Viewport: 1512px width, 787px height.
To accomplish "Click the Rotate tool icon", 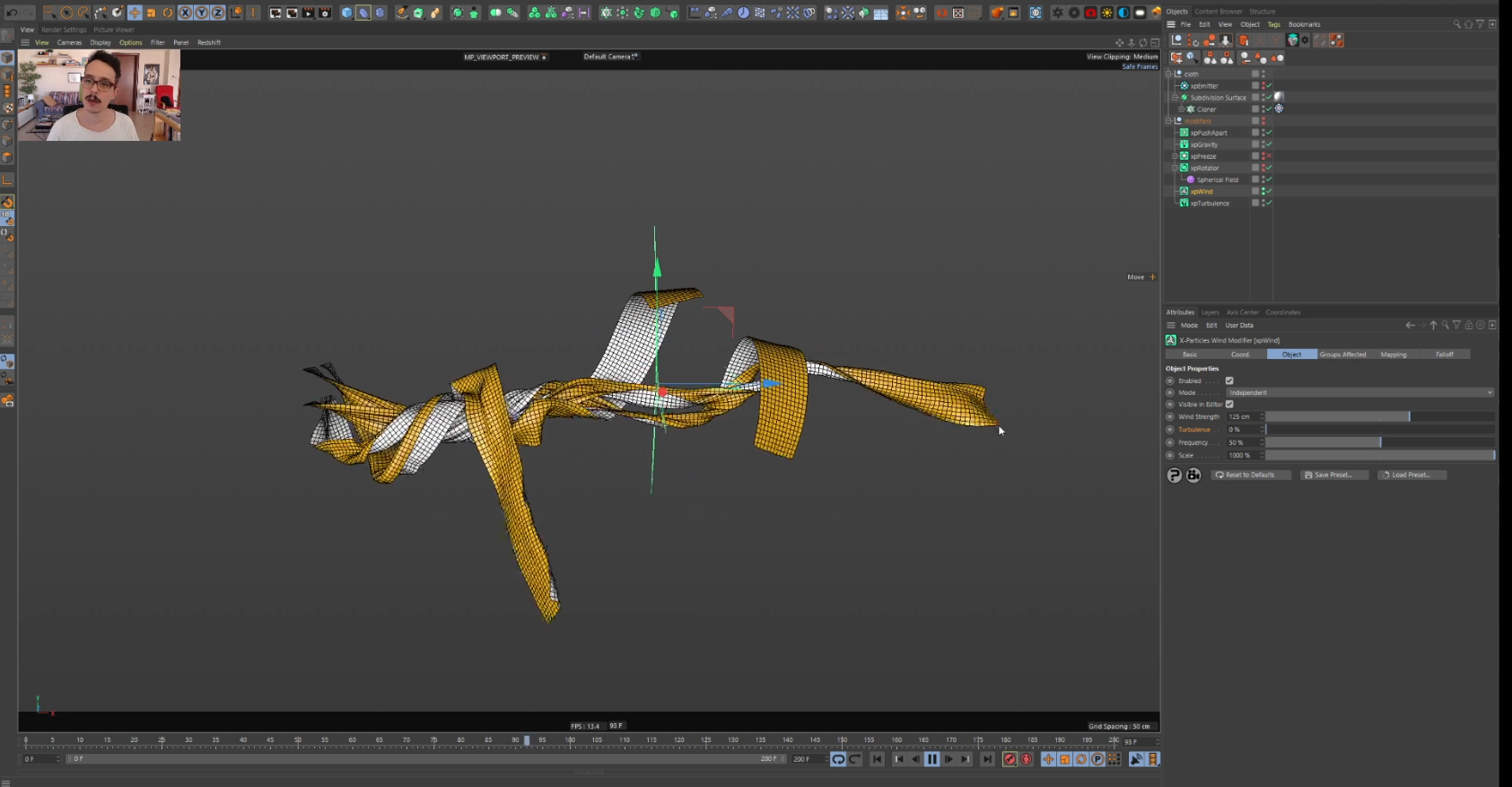I will click(x=168, y=13).
